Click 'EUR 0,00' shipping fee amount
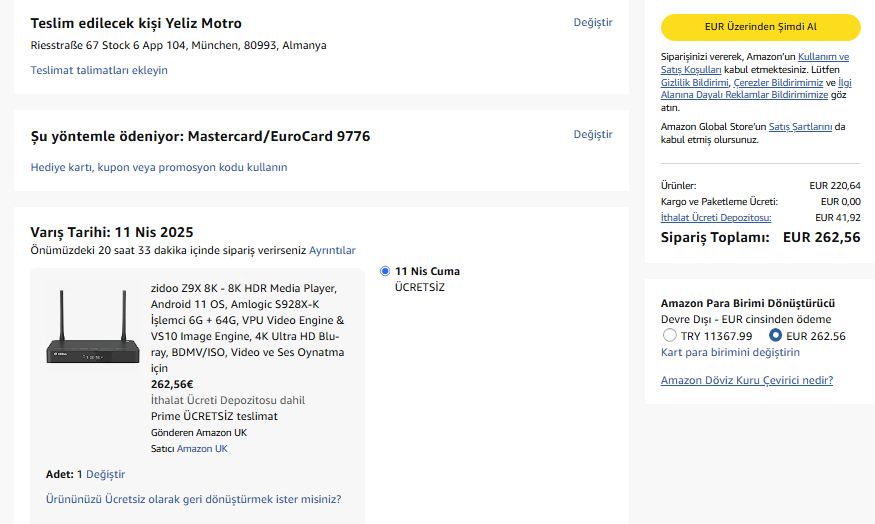 (x=840, y=201)
